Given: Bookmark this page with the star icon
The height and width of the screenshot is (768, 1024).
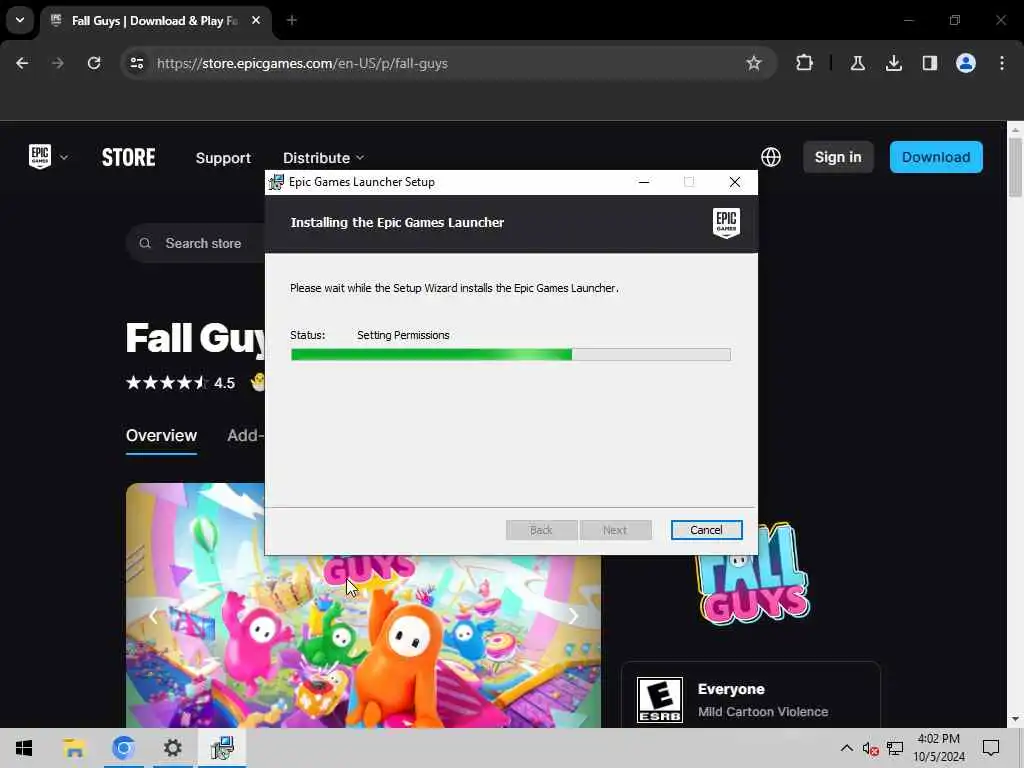Looking at the screenshot, I should (x=754, y=63).
